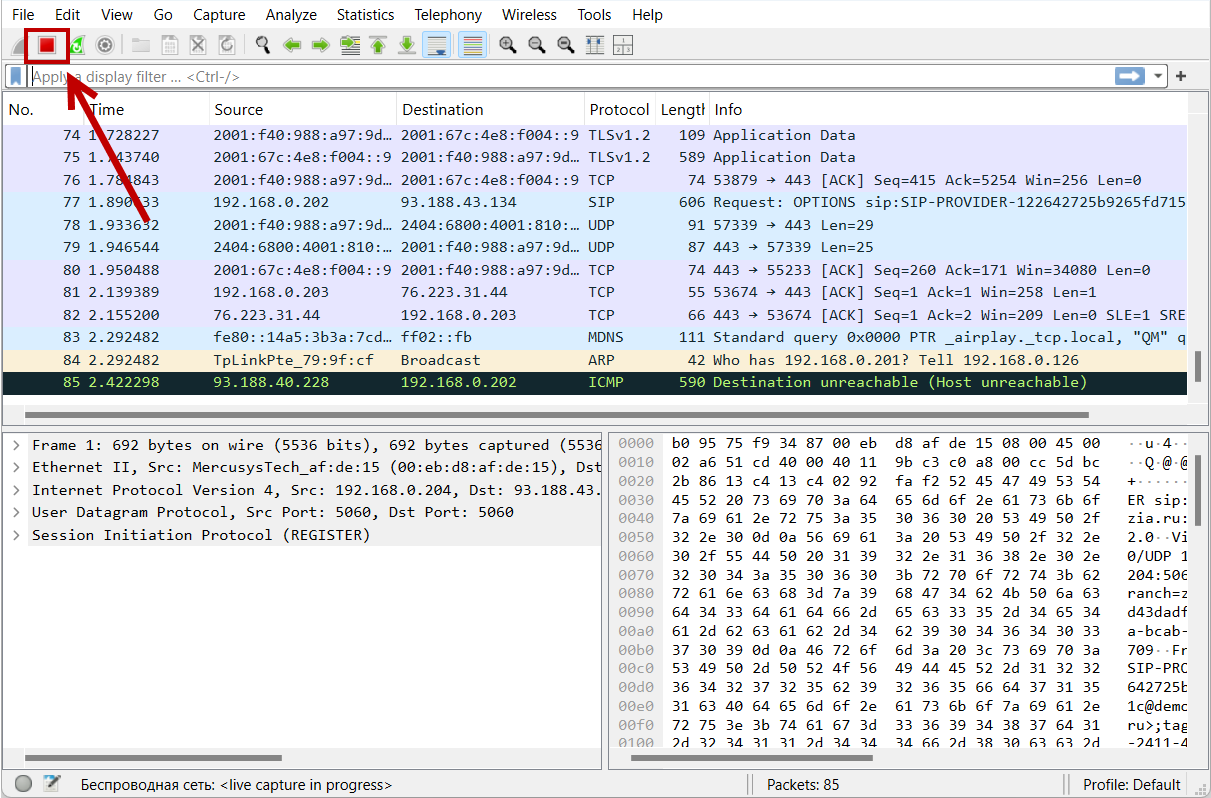Restart the current capture
This screenshot has height=798, width=1211.
(x=77, y=45)
